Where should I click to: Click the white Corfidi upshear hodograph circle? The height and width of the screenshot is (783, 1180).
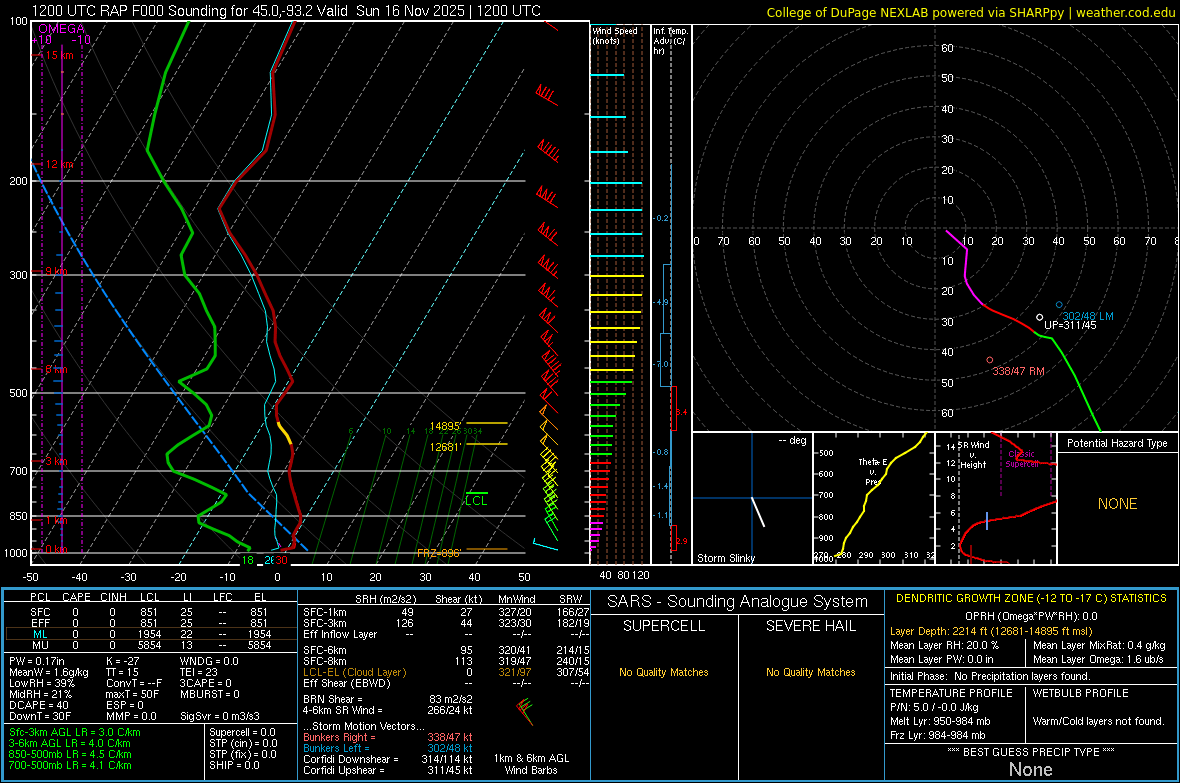click(1040, 318)
